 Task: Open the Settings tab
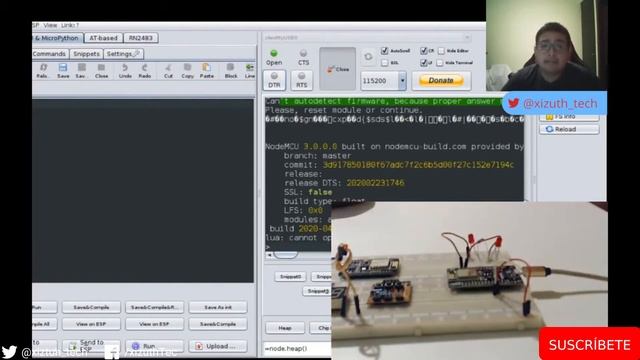click(x=123, y=54)
